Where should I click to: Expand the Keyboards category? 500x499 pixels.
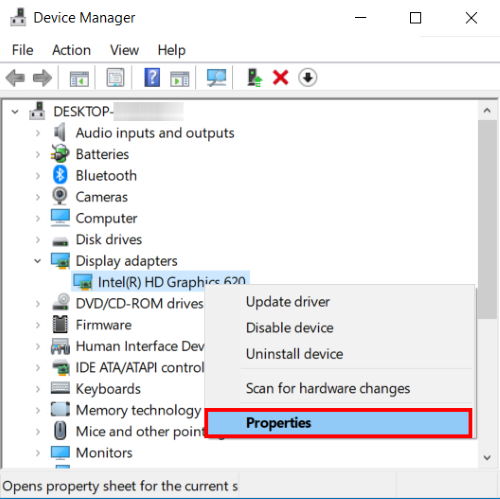click(x=38, y=389)
